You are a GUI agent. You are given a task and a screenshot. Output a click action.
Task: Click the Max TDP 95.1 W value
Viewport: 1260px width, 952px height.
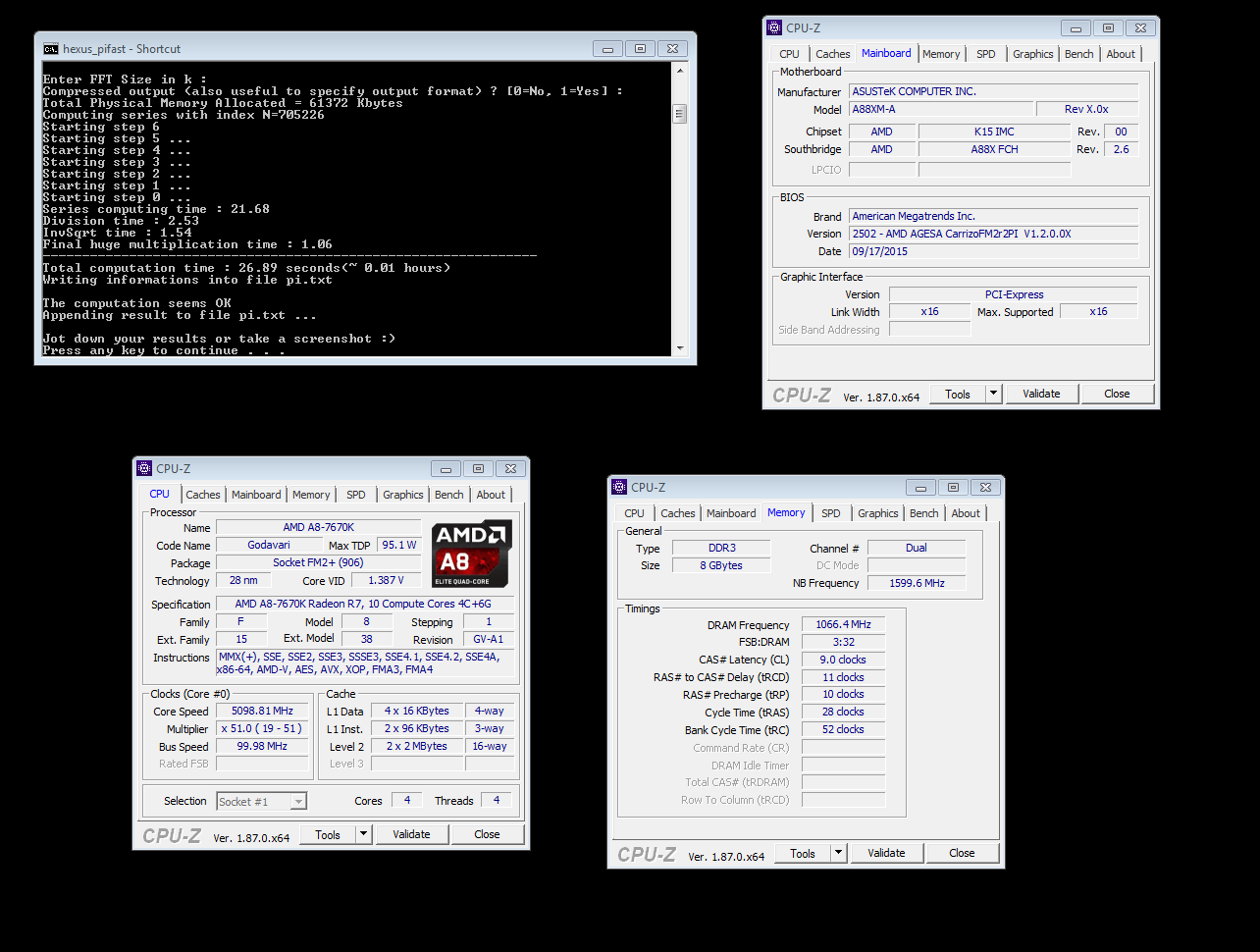coord(399,545)
